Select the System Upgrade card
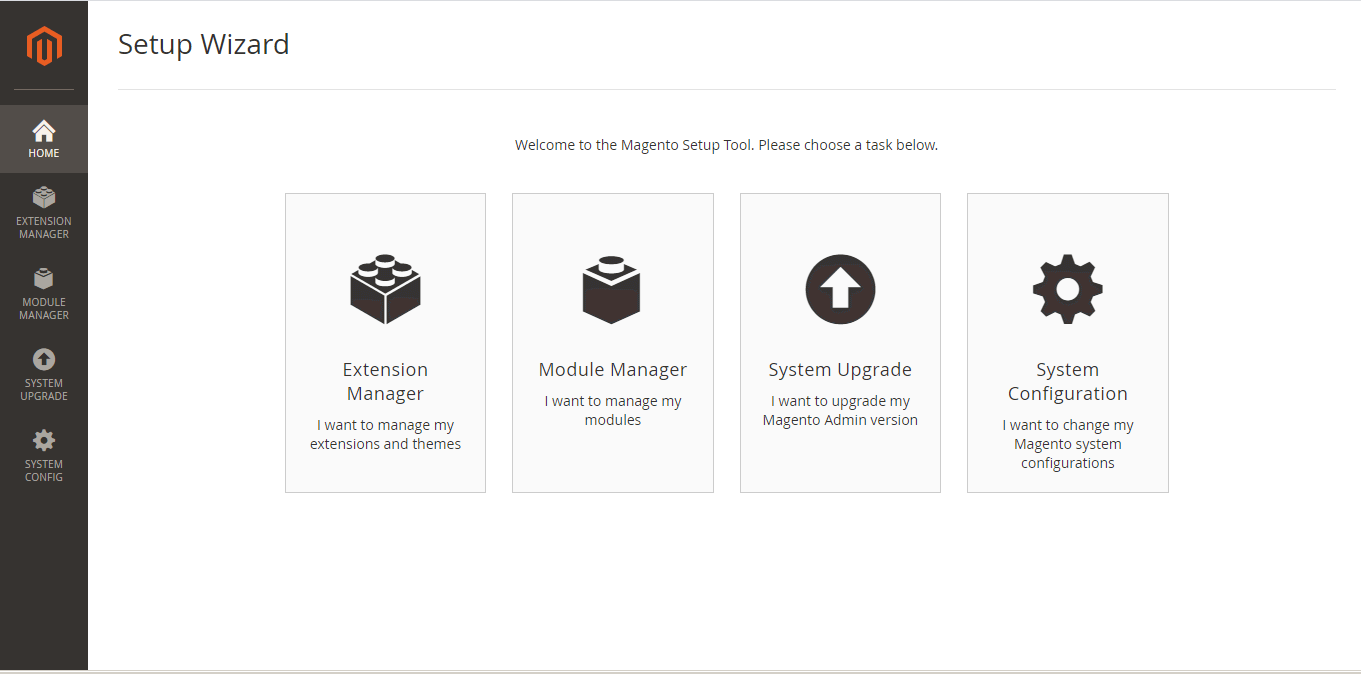This screenshot has width=1361, height=674. click(x=840, y=342)
